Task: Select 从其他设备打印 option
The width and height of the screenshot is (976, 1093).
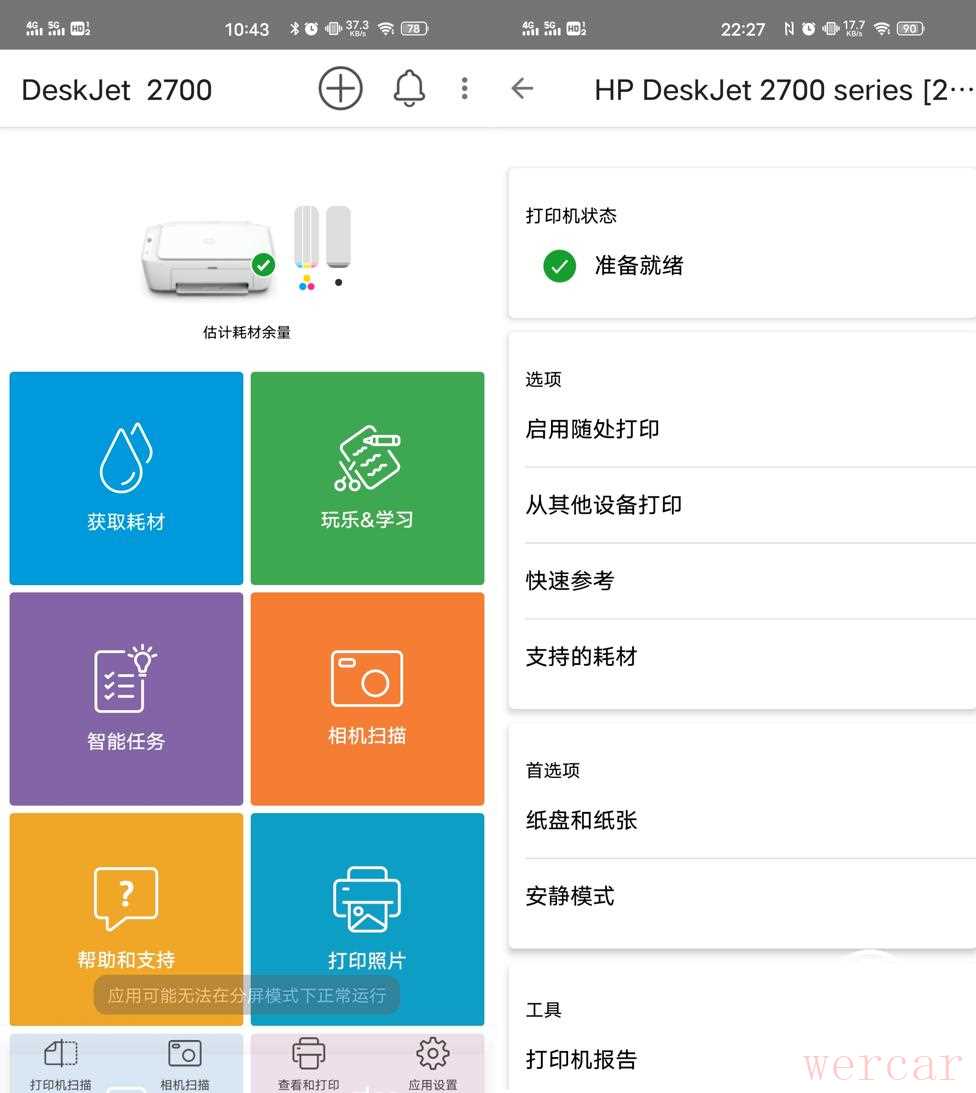Action: (x=604, y=505)
